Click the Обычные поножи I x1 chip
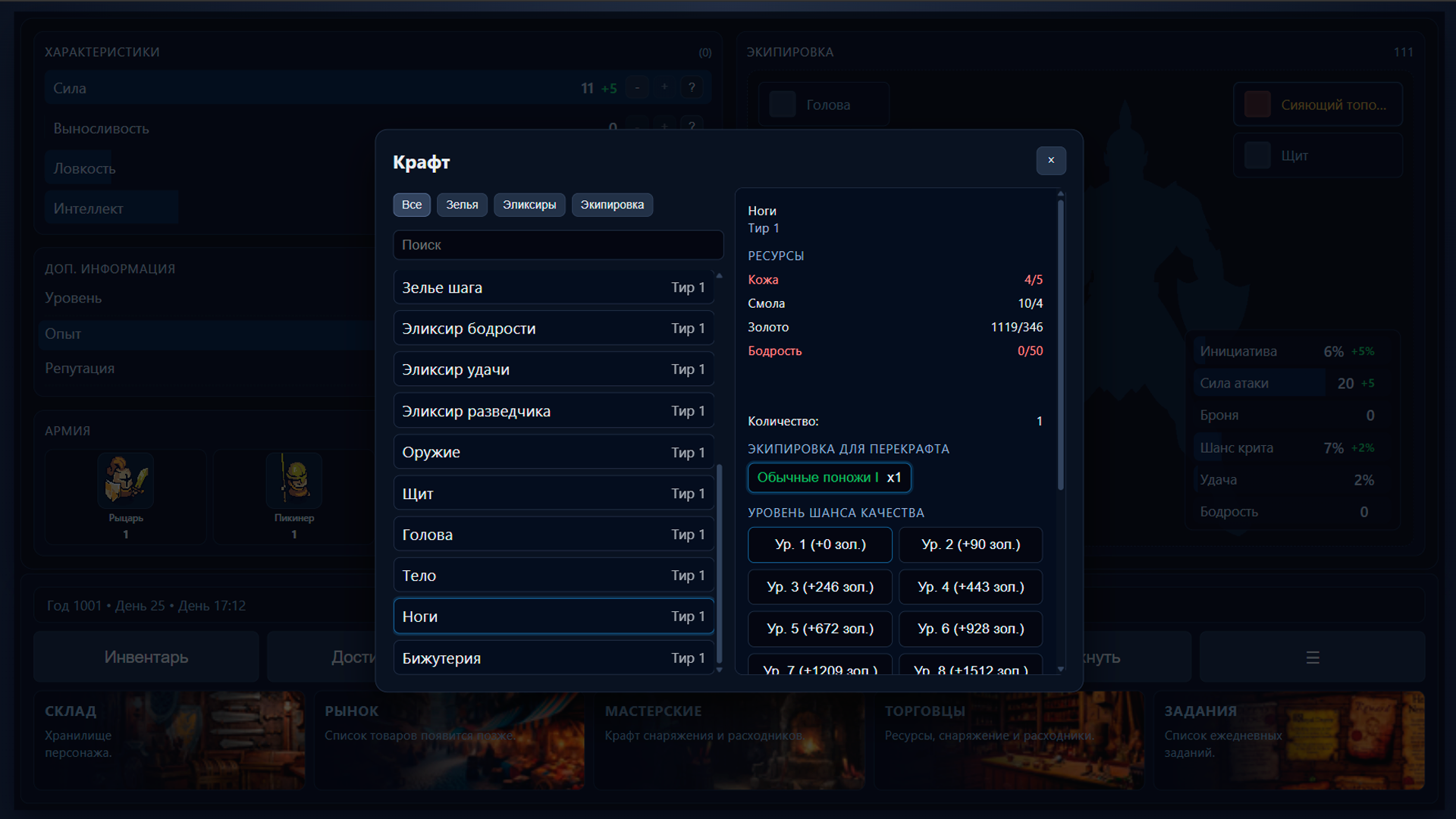The height and width of the screenshot is (819, 1456). point(829,478)
